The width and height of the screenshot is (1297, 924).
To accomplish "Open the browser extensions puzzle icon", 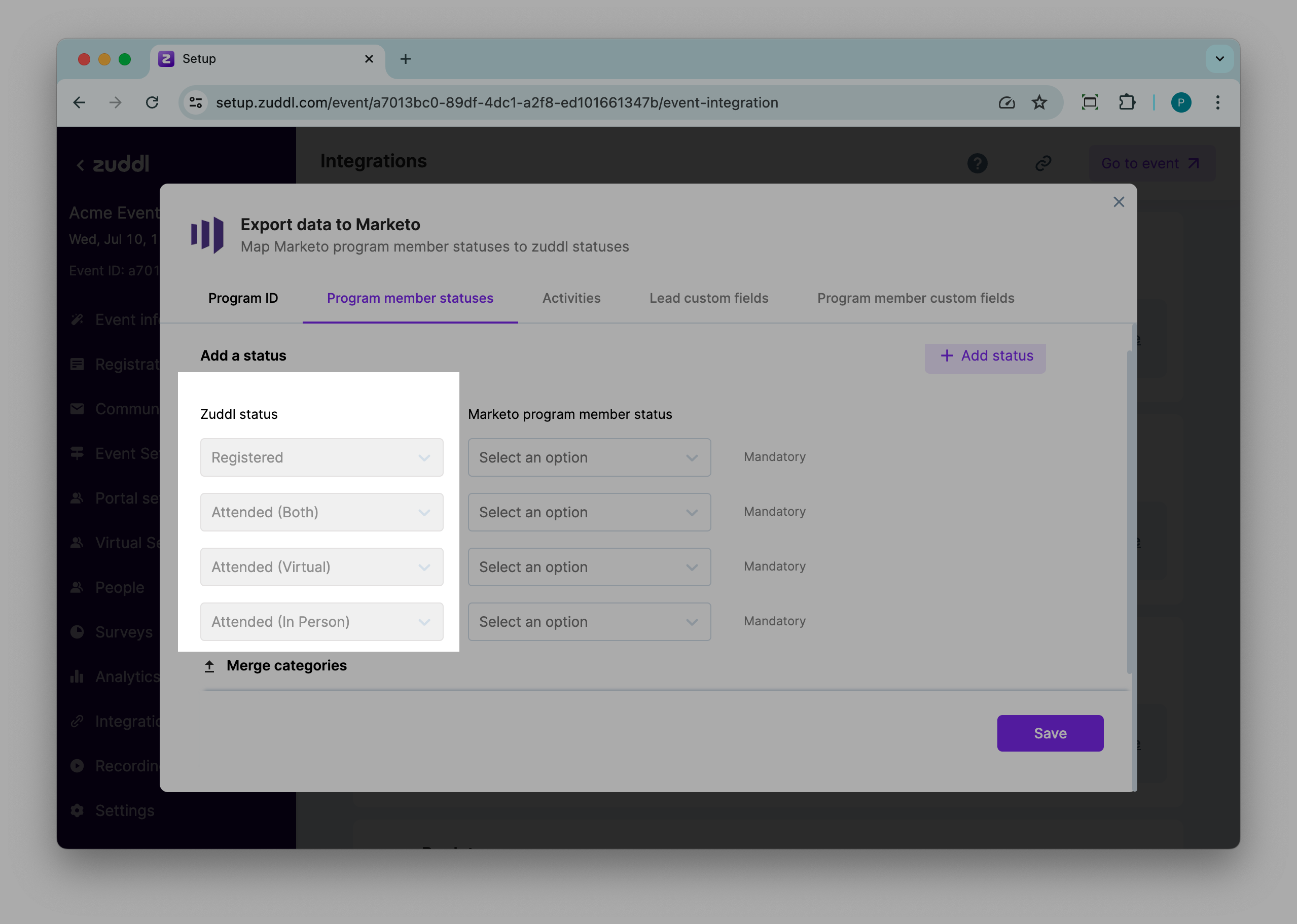I will coord(1126,102).
